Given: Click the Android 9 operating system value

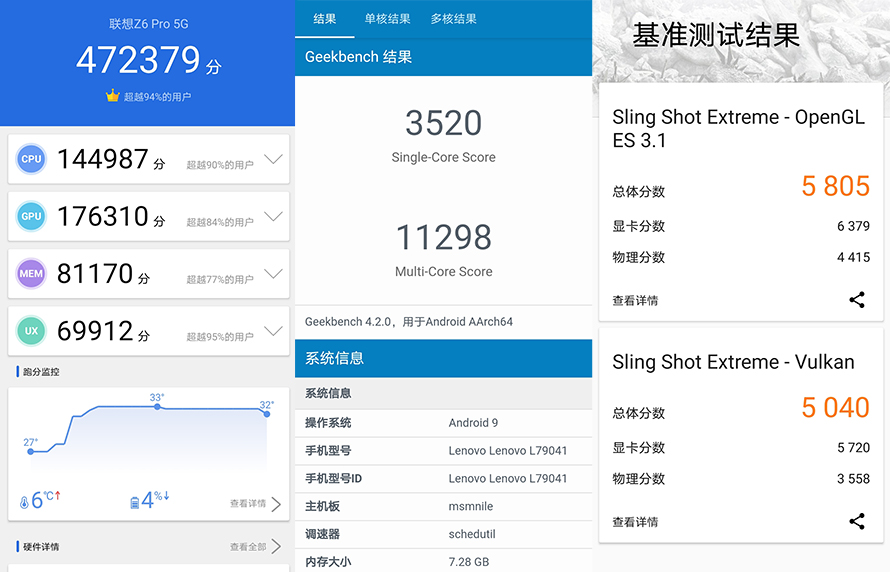Looking at the screenshot, I should coord(473,423).
